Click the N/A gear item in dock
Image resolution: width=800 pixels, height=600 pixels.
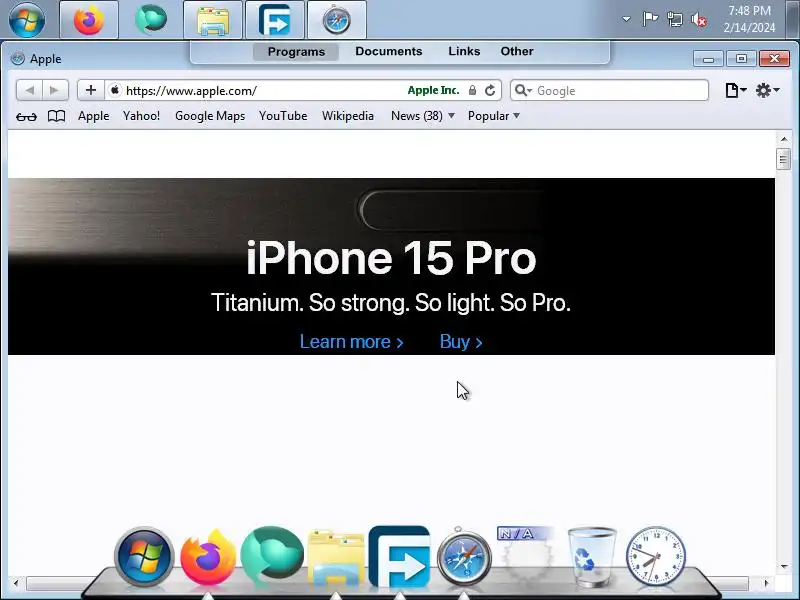(527, 555)
